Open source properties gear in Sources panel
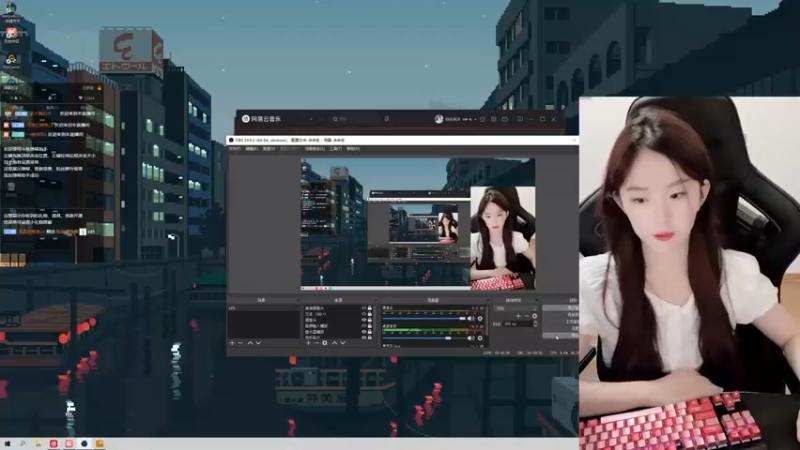 click(x=324, y=343)
